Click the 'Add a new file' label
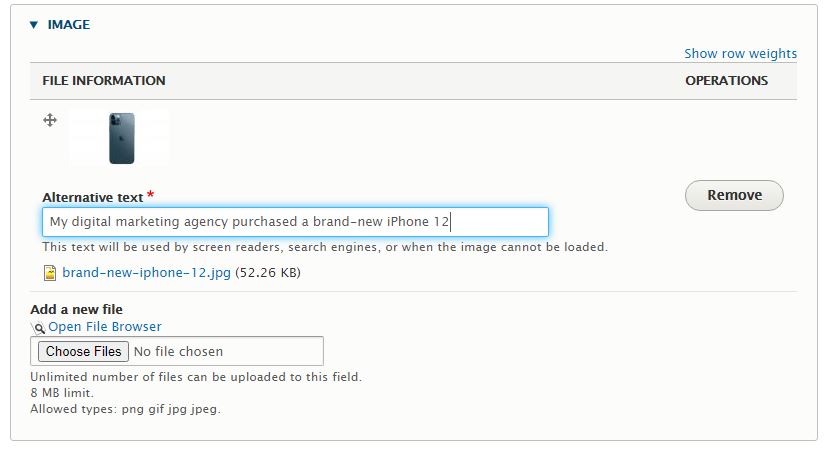Viewport: 839px width, 452px height. click(77, 309)
